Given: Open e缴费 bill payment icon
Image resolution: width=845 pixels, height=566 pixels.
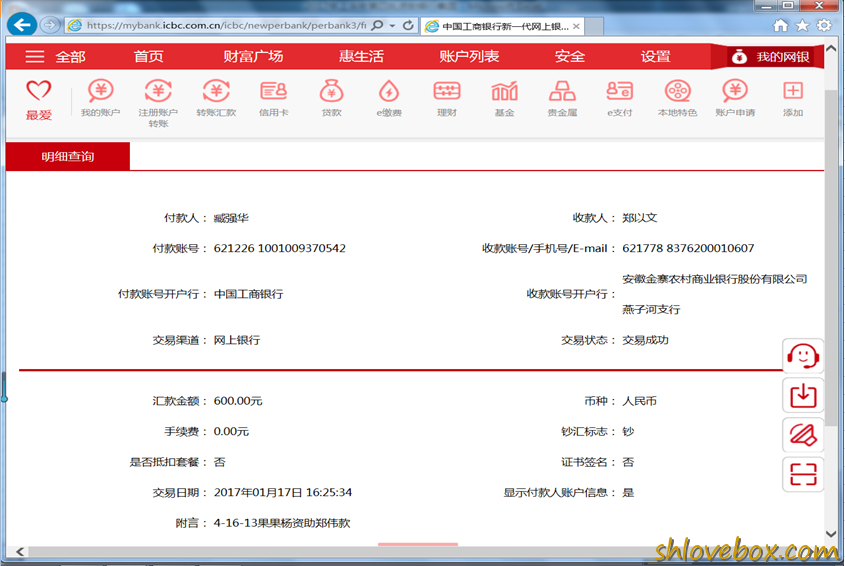Looking at the screenshot, I should coord(389,98).
